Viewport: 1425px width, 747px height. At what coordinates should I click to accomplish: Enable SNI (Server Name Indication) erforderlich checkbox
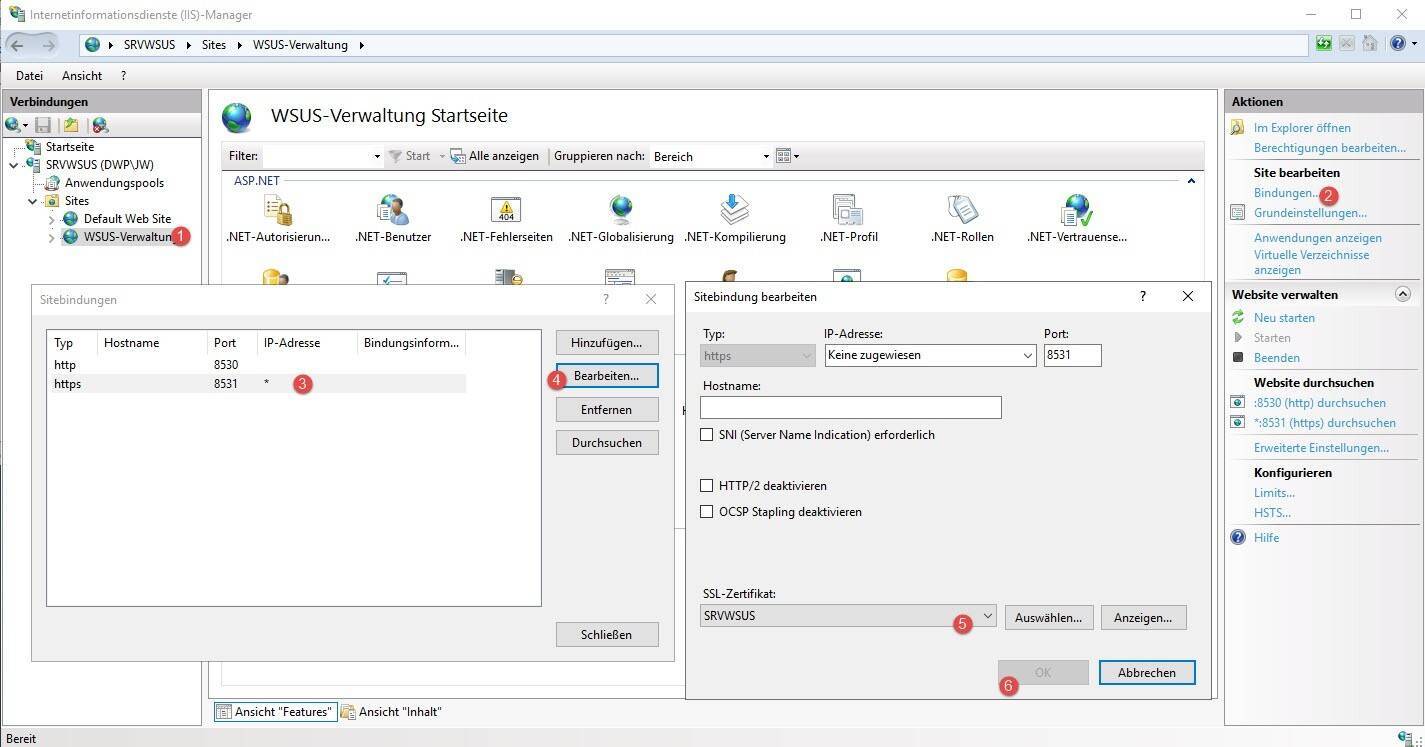[707, 435]
